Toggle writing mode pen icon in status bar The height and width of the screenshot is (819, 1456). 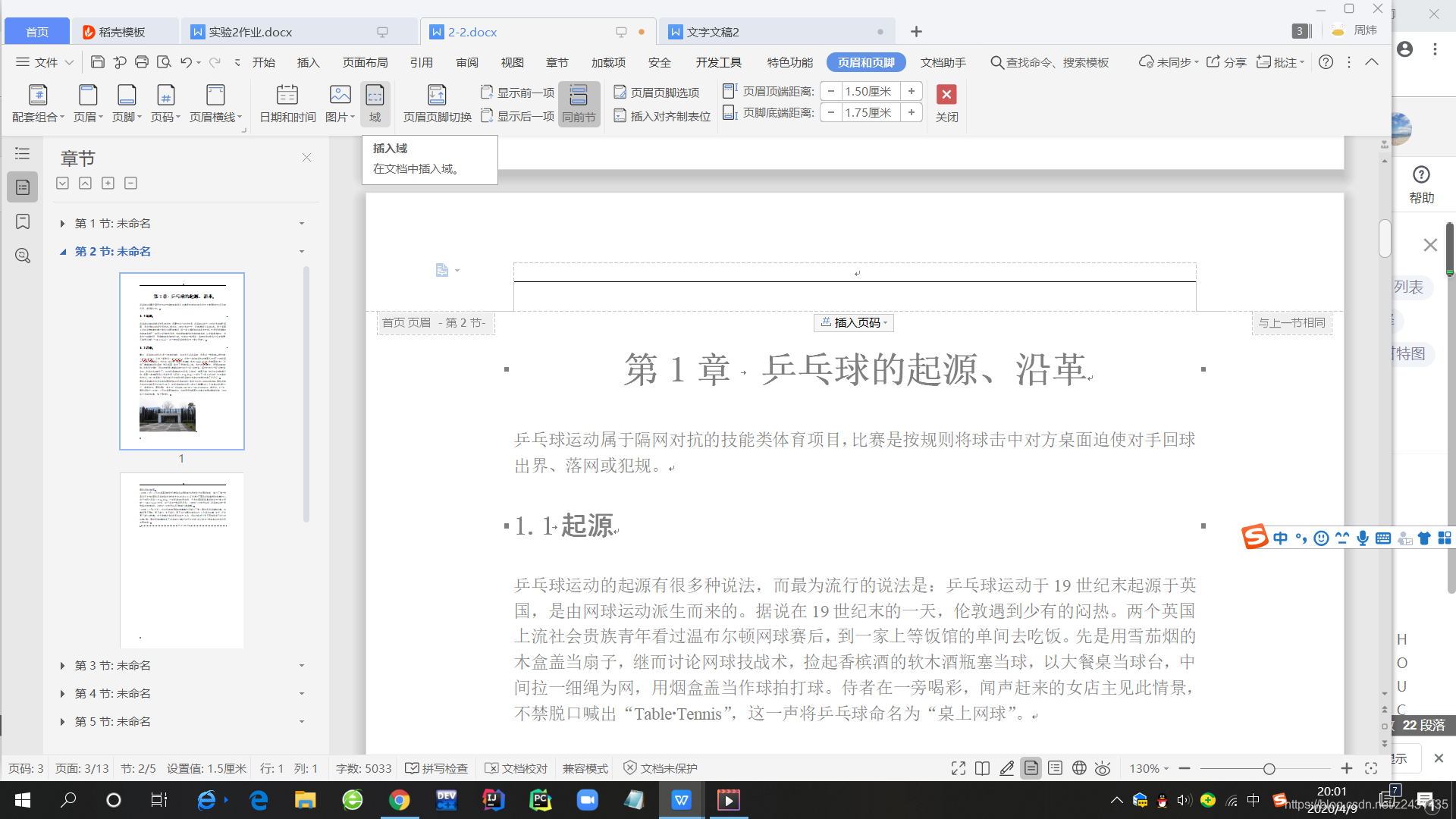(1006, 768)
